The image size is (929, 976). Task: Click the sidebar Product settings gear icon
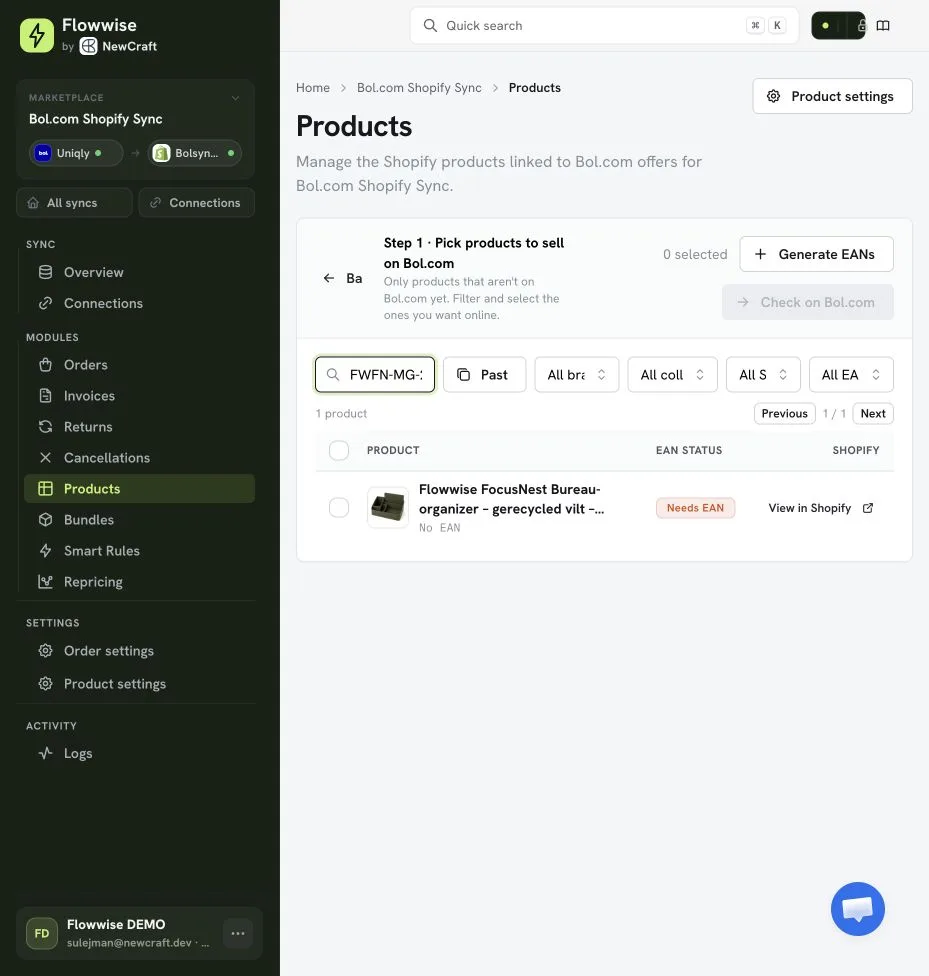coord(45,683)
